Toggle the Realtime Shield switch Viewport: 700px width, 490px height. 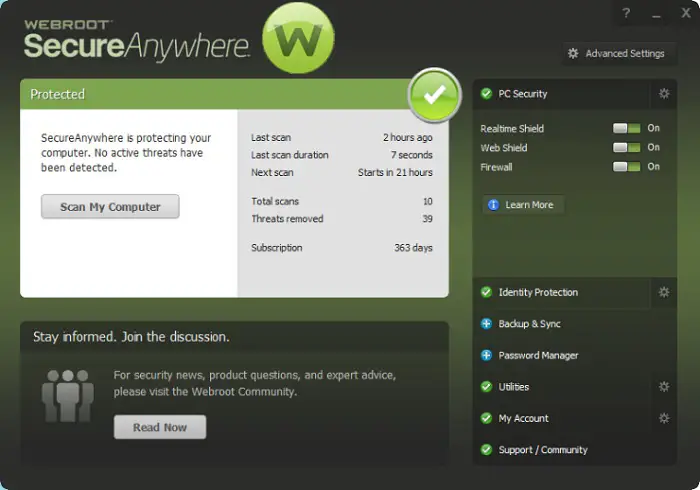[x=626, y=129]
